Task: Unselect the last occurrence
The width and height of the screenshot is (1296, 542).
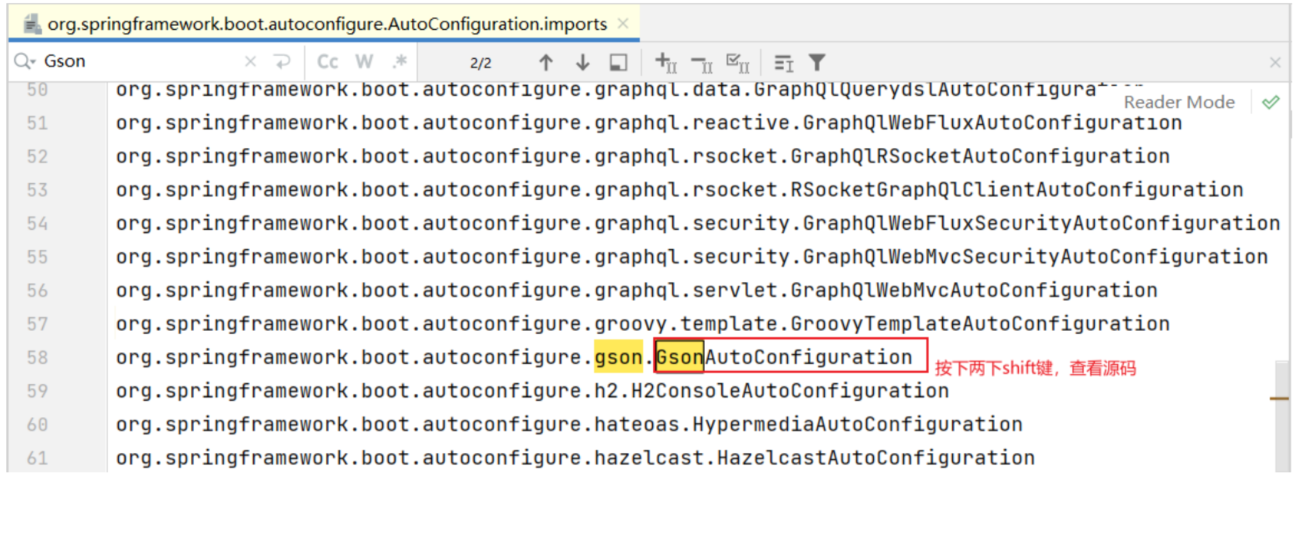Action: click(x=702, y=62)
